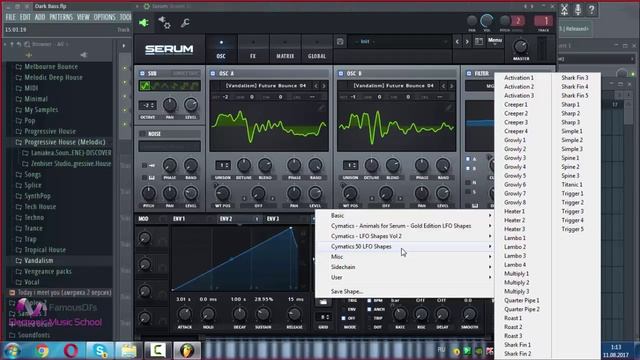This screenshot has width=640, height=360.
Task: Click FL Studio taskbar icon
Action: (x=187, y=351)
